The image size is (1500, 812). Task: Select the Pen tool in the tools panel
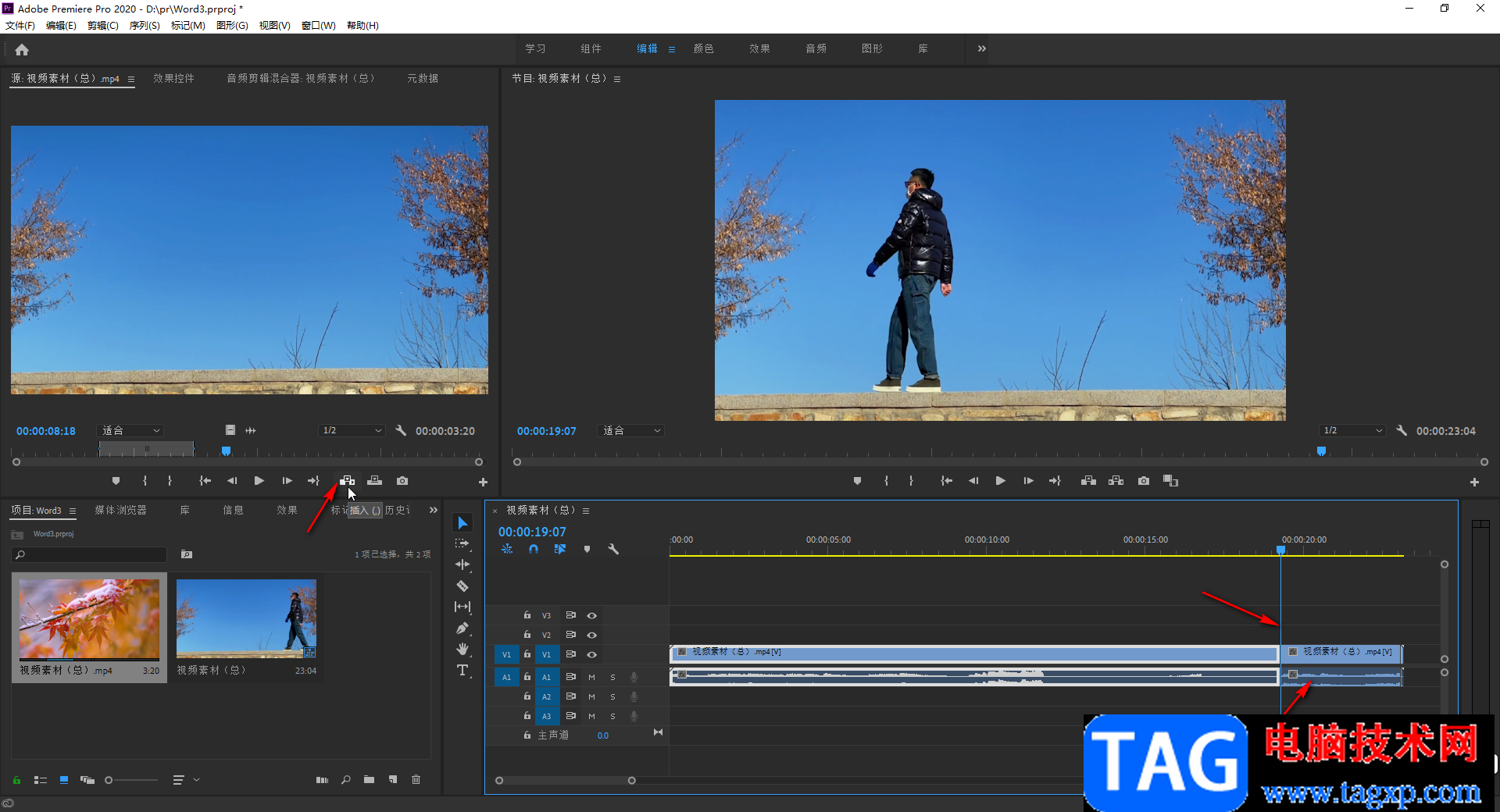(462, 629)
